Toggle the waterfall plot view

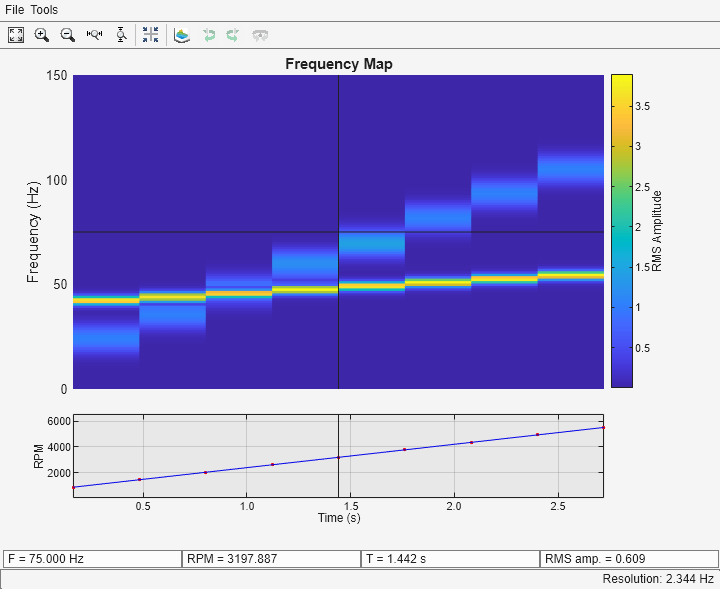(x=181, y=35)
